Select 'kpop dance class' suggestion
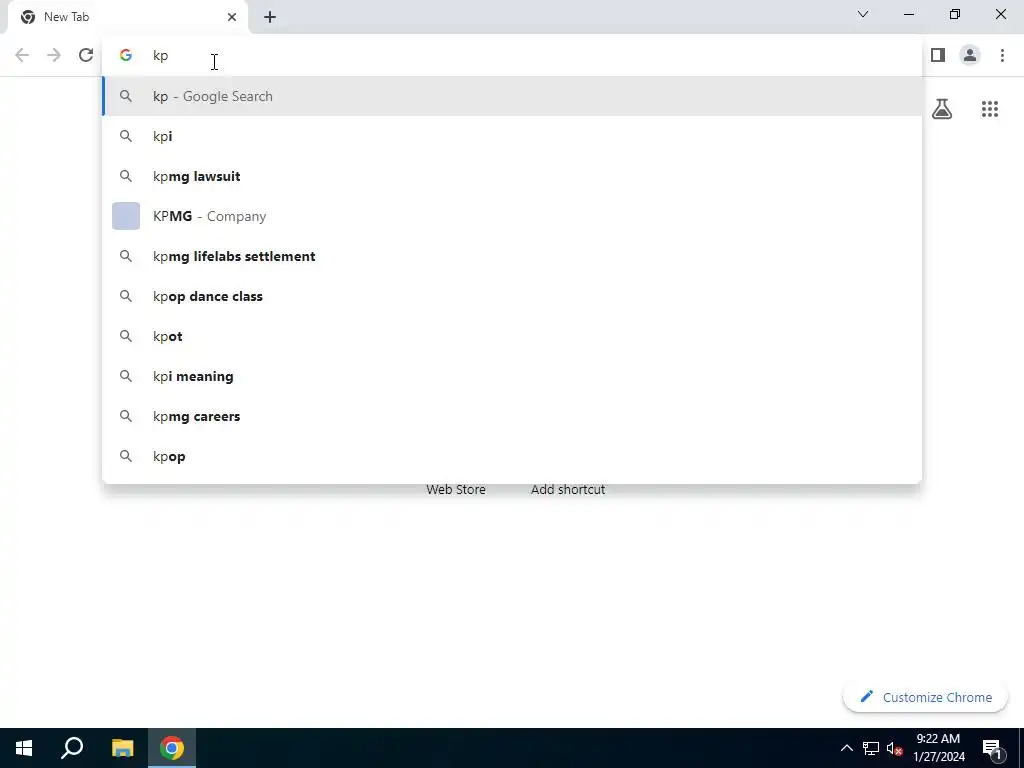The width and height of the screenshot is (1024, 768). [x=512, y=296]
